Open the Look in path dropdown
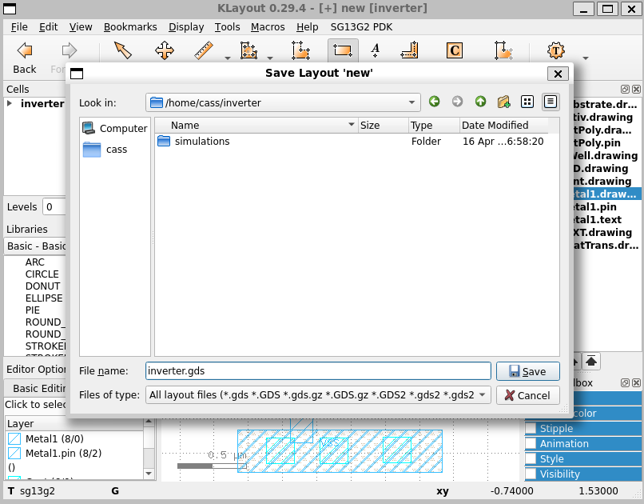Screen dimensions: 644x504 [x=412, y=102]
